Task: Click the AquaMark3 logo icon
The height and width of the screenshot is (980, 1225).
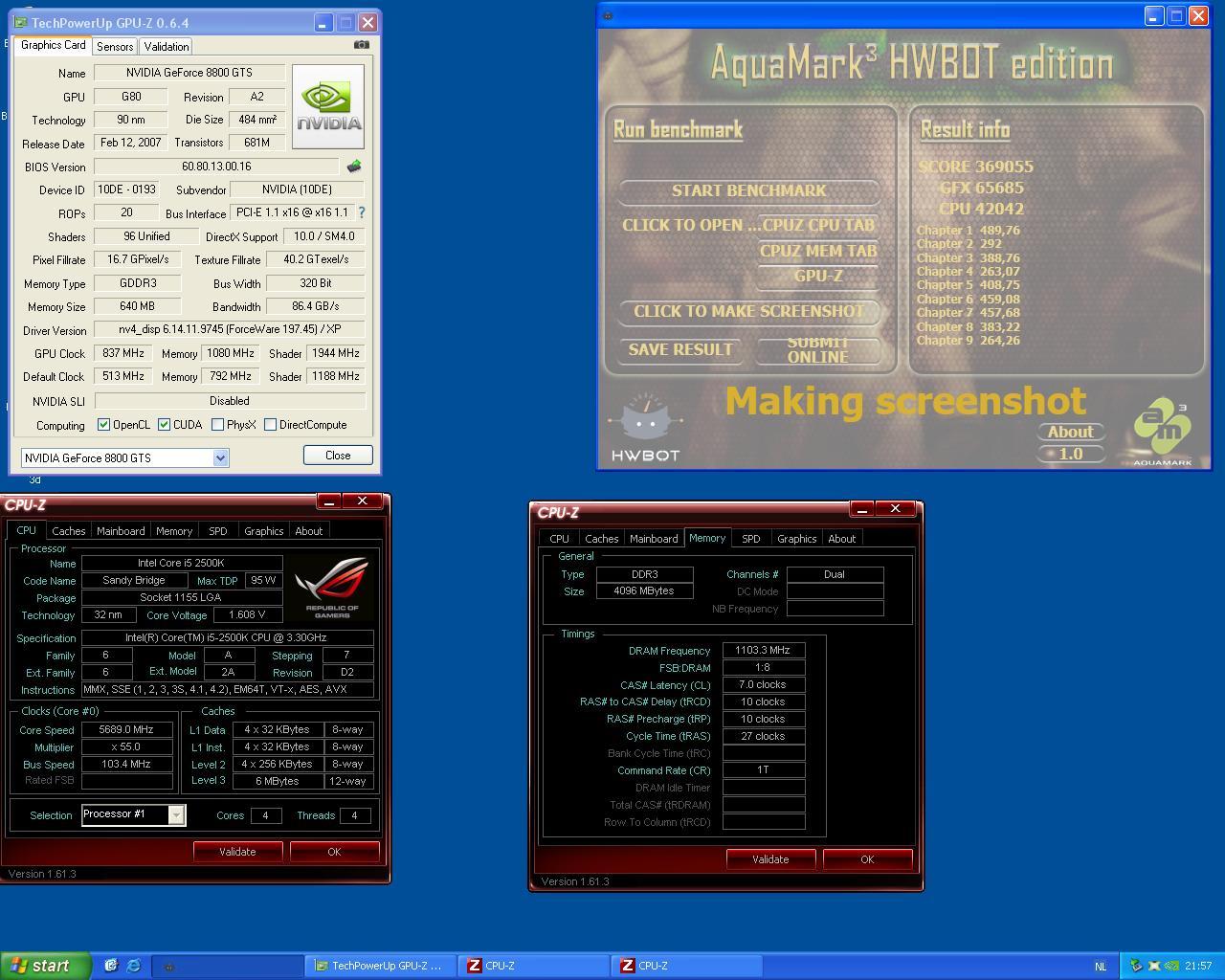Action: [x=1162, y=434]
